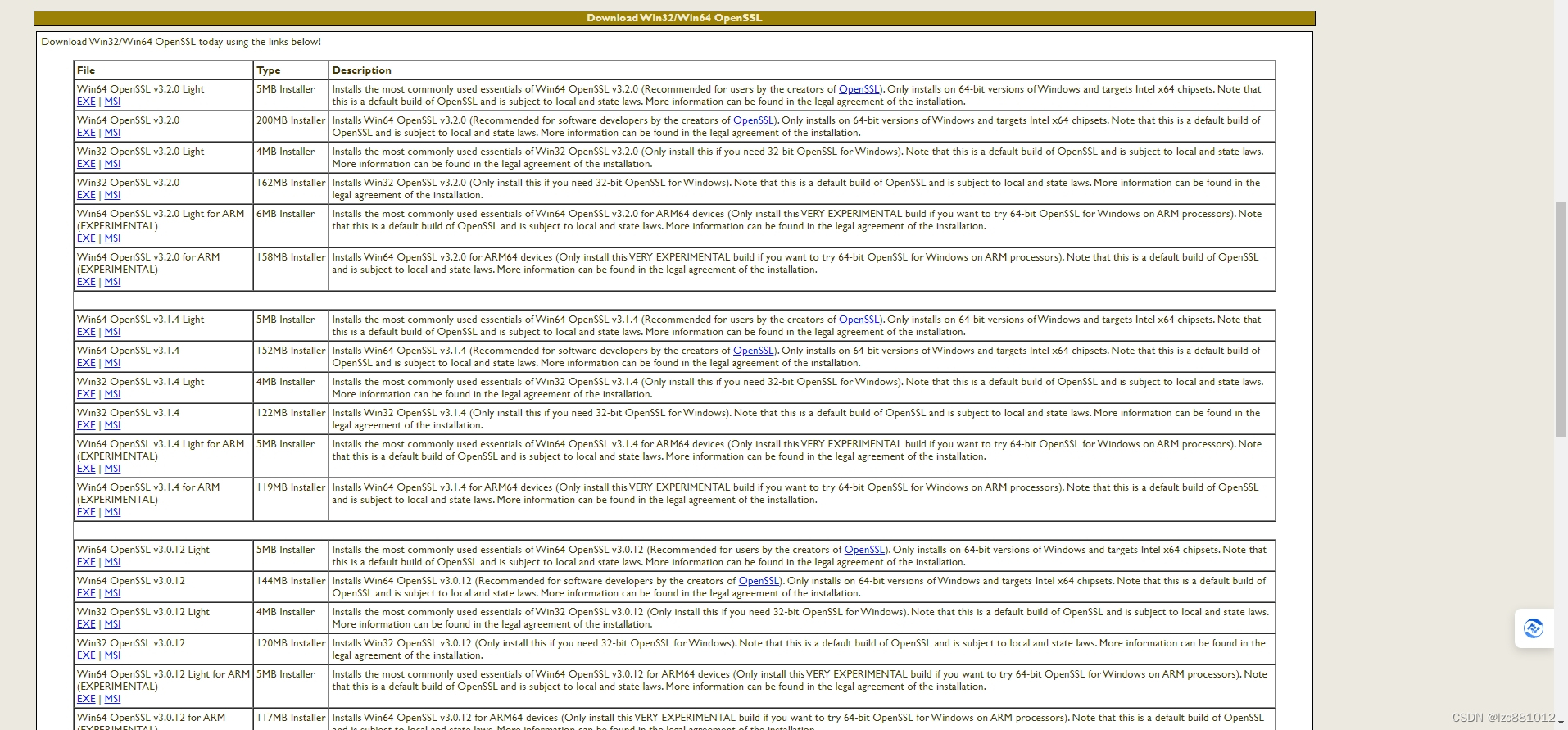Open OpenSSL link in Win64 v3.2.0 full description

click(753, 120)
